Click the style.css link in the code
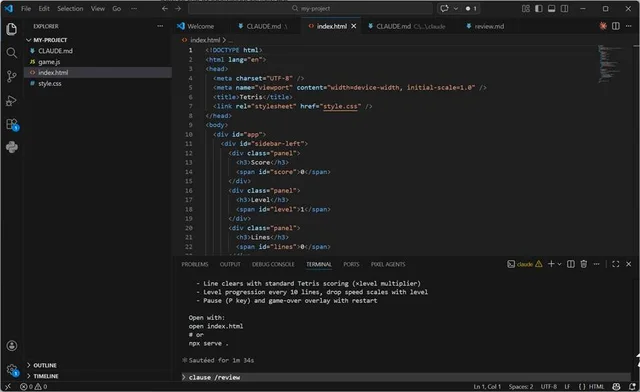Image resolution: width=640 pixels, height=392 pixels. [340, 106]
